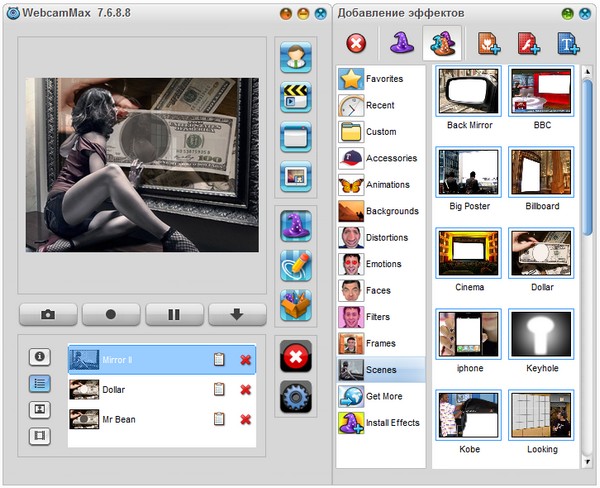600x488 pixels.
Task: Select the webcam person source icon
Action: (x=296, y=57)
